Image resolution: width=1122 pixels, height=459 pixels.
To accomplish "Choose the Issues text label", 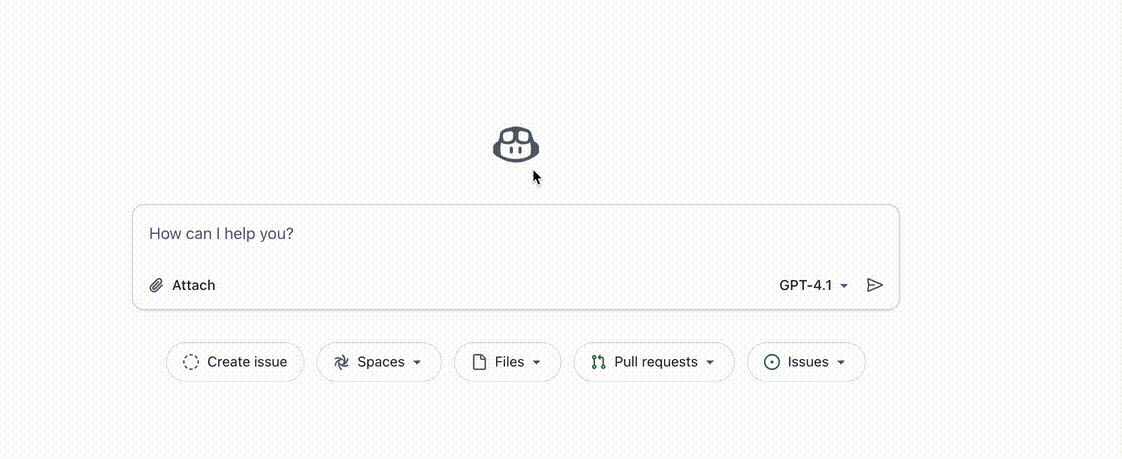I will [808, 362].
